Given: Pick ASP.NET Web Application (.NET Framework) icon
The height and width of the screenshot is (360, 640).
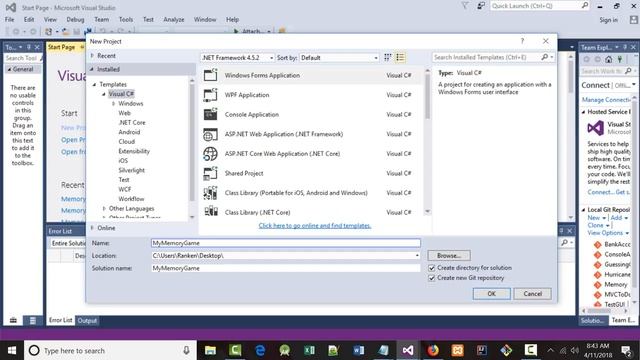Looking at the screenshot, I should 211,134.
